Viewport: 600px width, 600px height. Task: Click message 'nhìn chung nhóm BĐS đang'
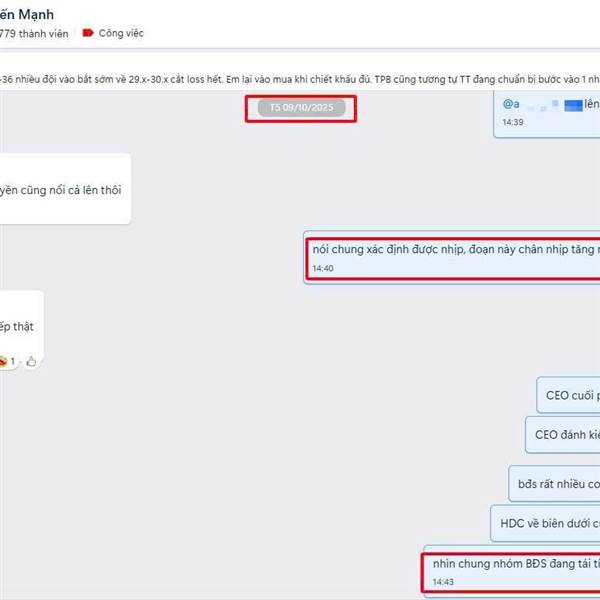pos(512,571)
